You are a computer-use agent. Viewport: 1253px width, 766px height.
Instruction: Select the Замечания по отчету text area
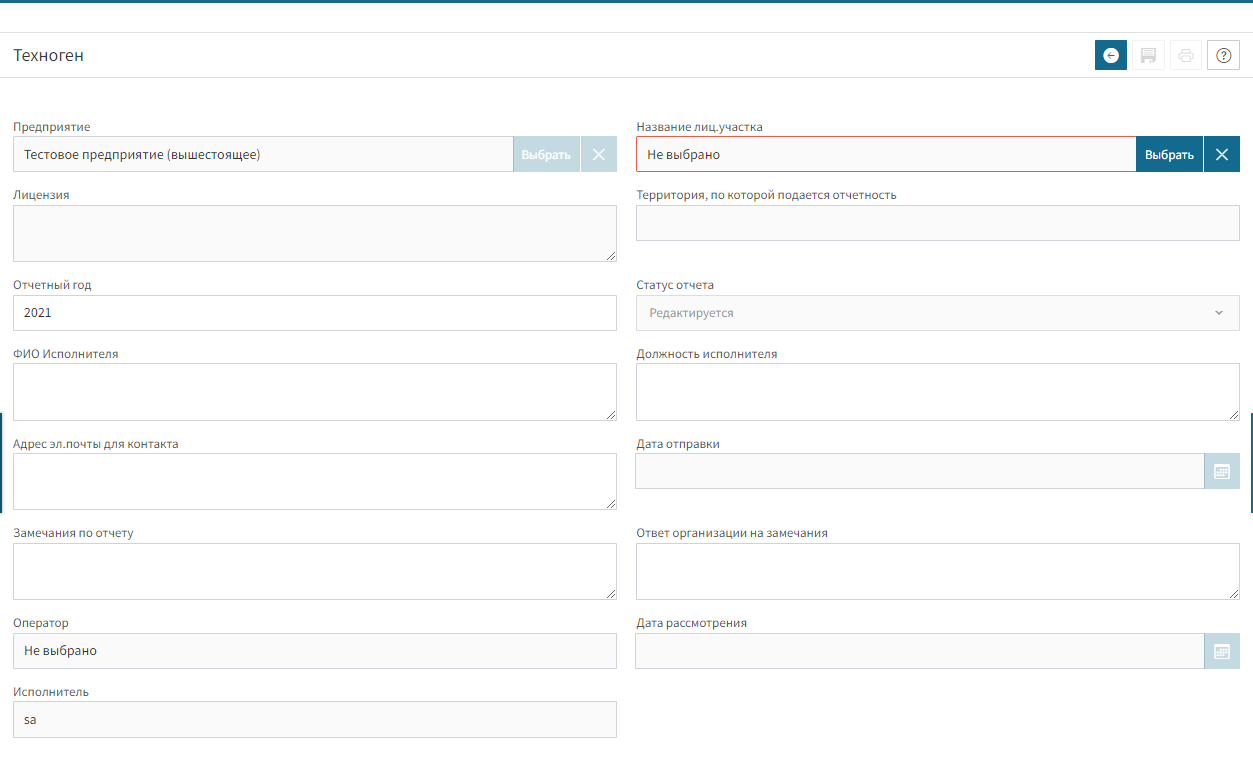tap(314, 571)
